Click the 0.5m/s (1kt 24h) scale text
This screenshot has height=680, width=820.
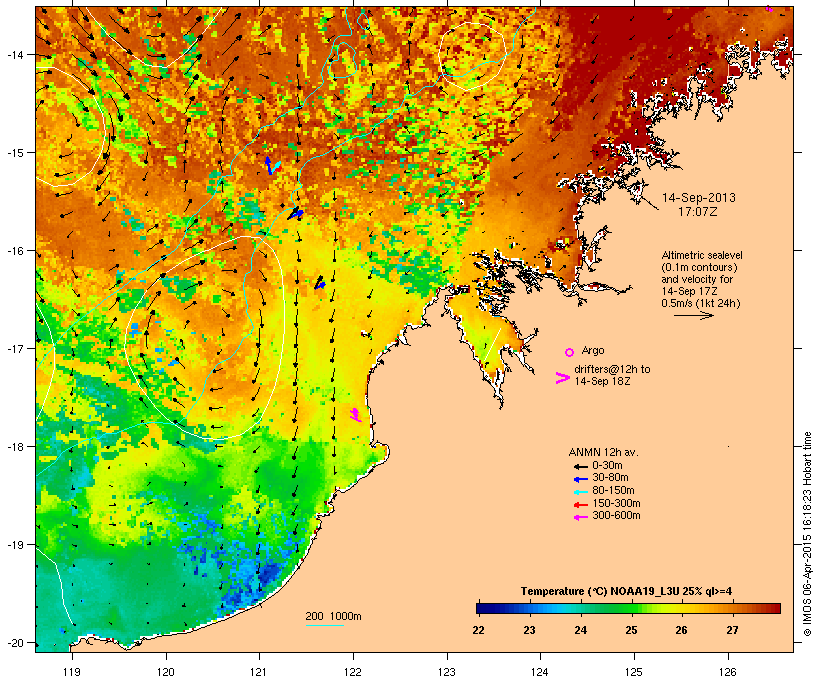click(x=701, y=303)
